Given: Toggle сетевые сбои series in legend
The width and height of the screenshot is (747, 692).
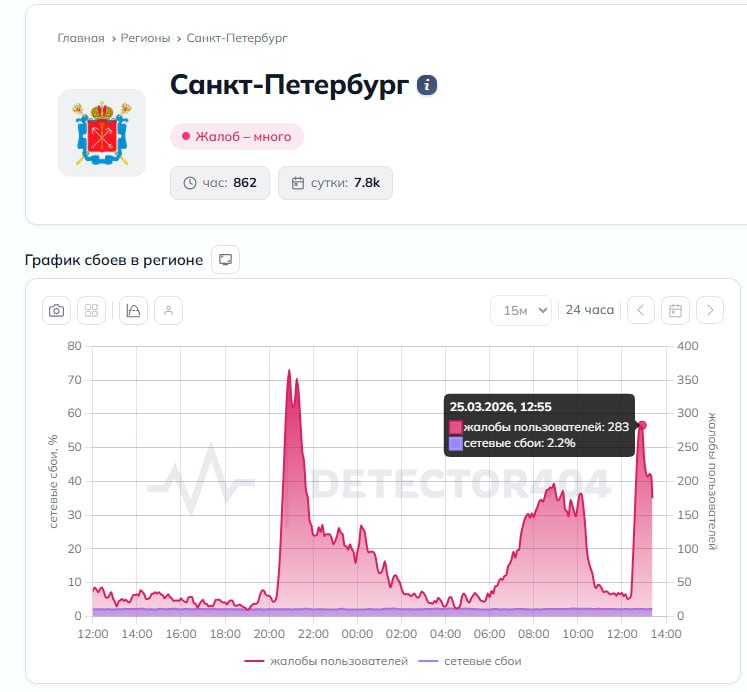Looking at the screenshot, I should tap(470, 661).
